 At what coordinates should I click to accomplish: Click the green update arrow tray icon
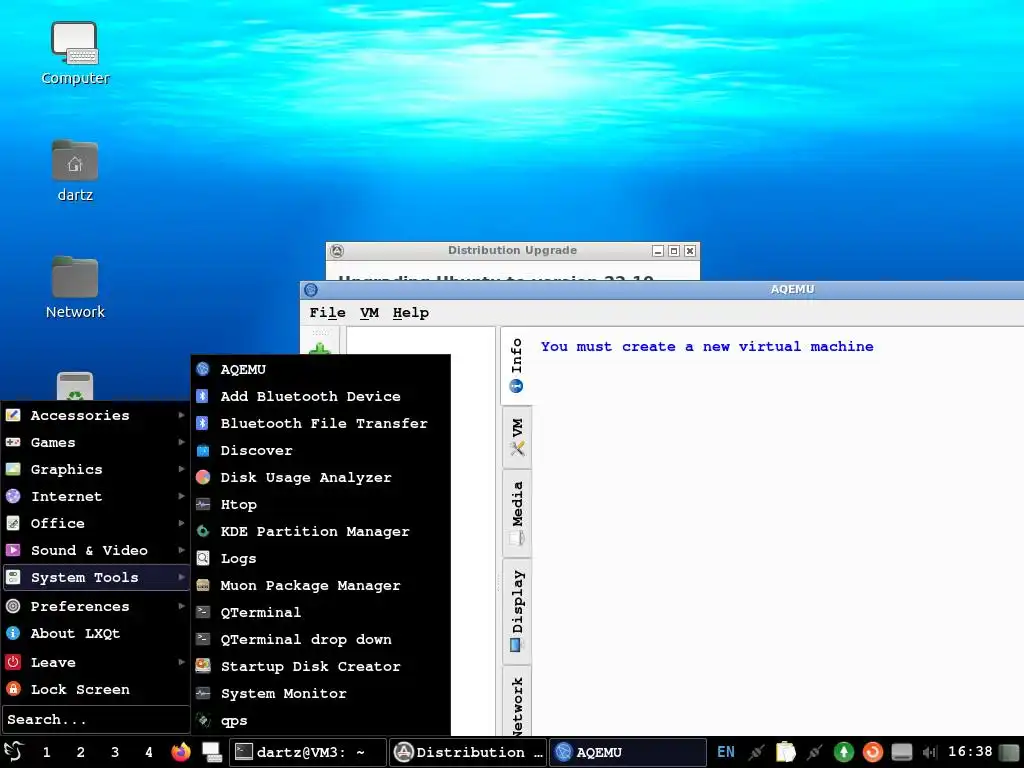(844, 752)
